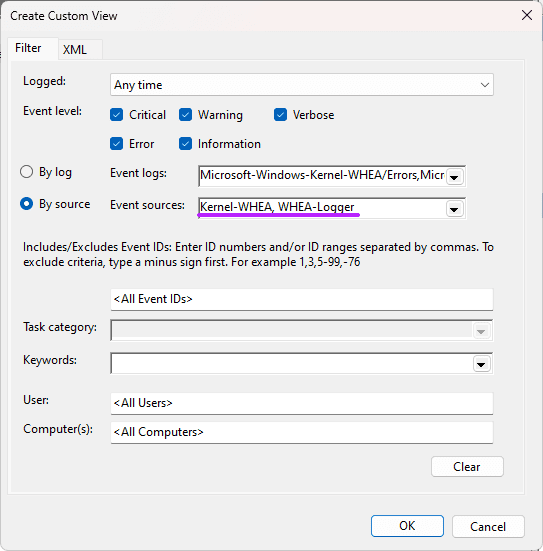This screenshot has height=551, width=543.
Task: Uncheck the Error checkbox
Action: point(116,144)
